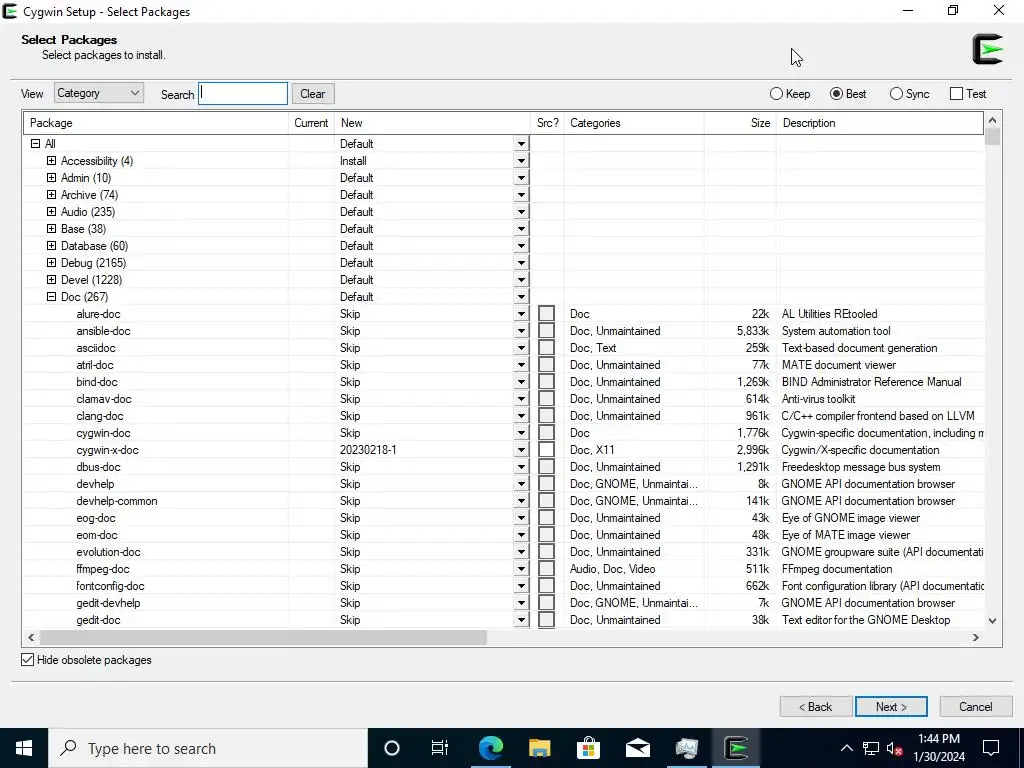Click the Categories column header
Viewport: 1024px width, 768px height.
633,123
